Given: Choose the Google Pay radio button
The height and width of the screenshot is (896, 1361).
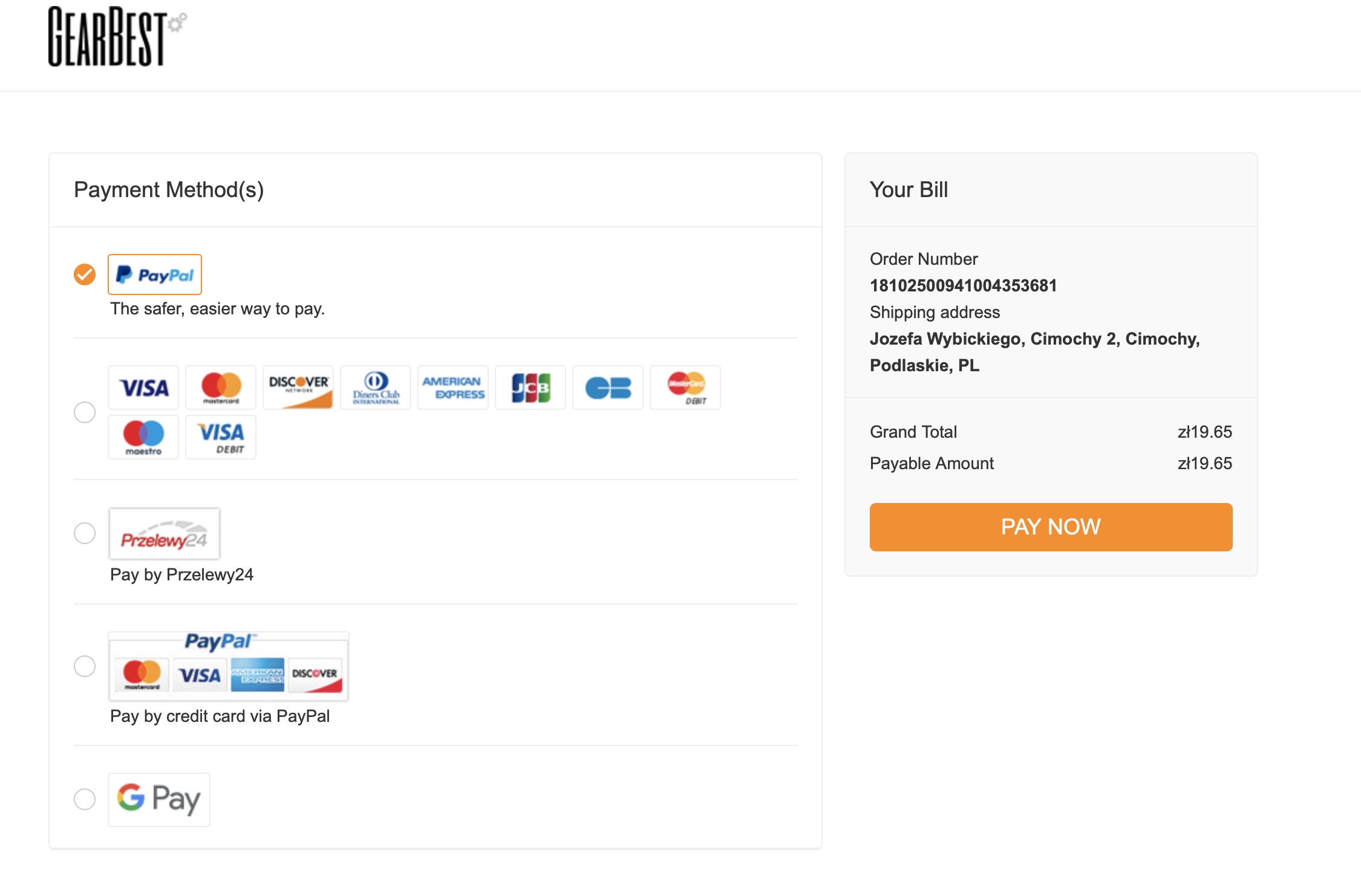Looking at the screenshot, I should [x=85, y=799].
